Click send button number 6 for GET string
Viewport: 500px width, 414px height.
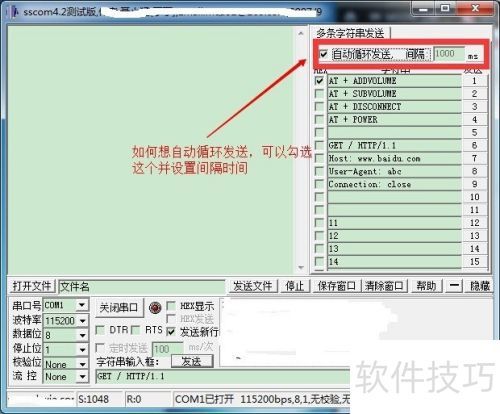pyautogui.click(x=474, y=145)
